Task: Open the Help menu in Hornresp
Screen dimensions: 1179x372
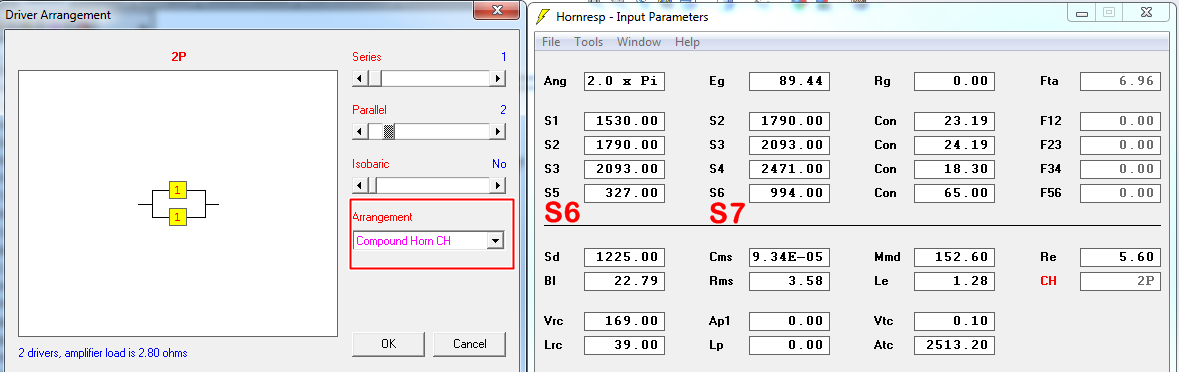Action: 687,42
